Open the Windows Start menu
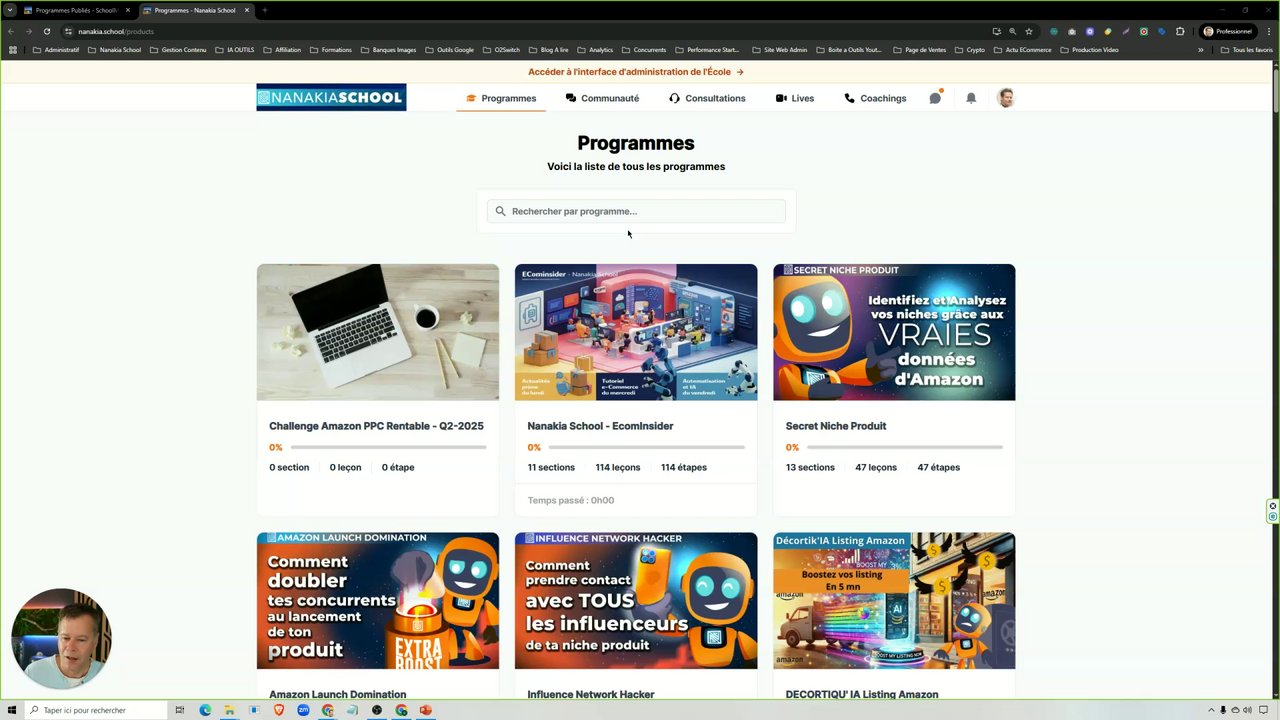Image resolution: width=1280 pixels, height=720 pixels. (12, 710)
